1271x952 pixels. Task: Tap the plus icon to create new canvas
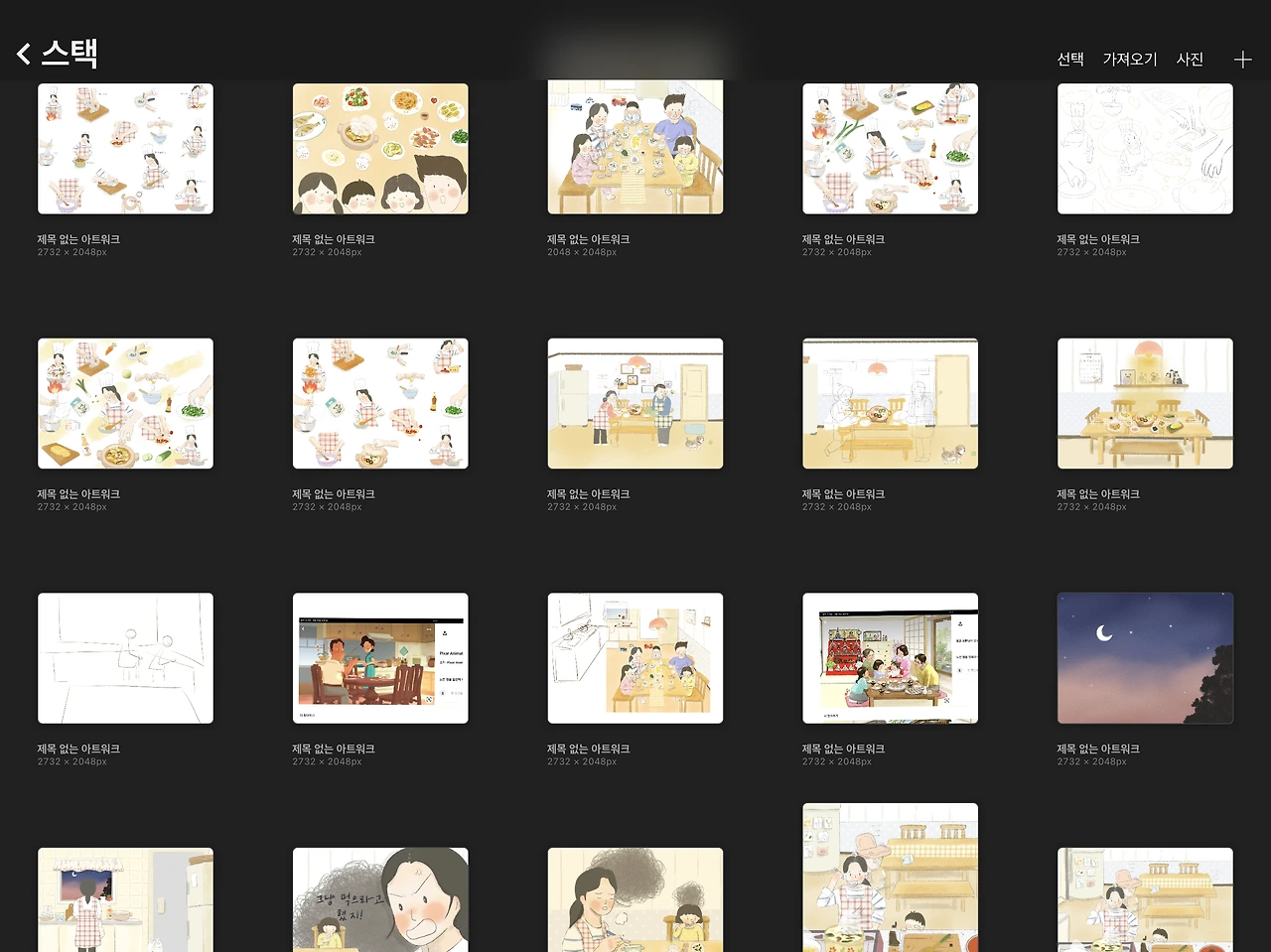(1242, 60)
